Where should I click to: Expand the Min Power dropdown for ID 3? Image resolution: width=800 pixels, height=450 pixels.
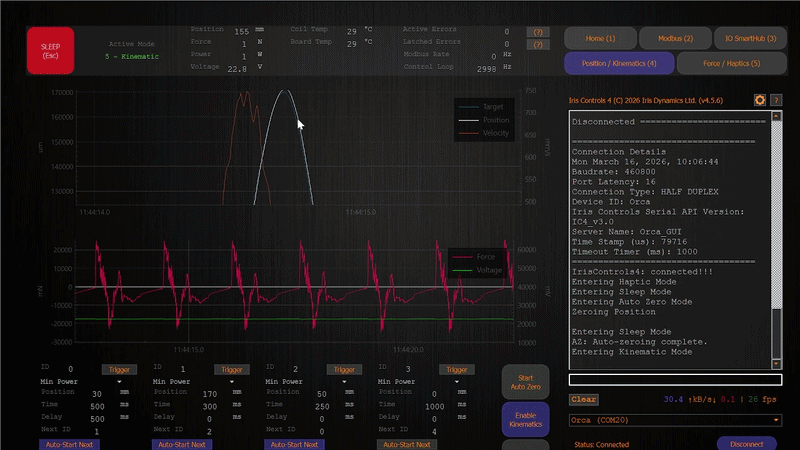pyautogui.click(x=457, y=381)
